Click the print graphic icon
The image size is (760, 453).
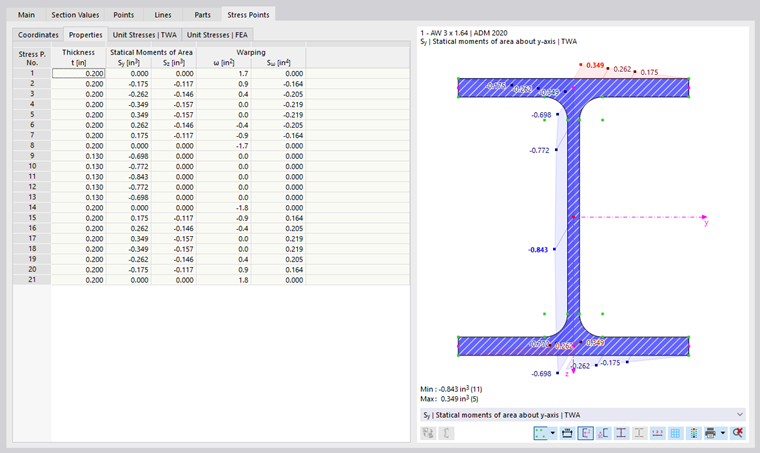(x=711, y=433)
